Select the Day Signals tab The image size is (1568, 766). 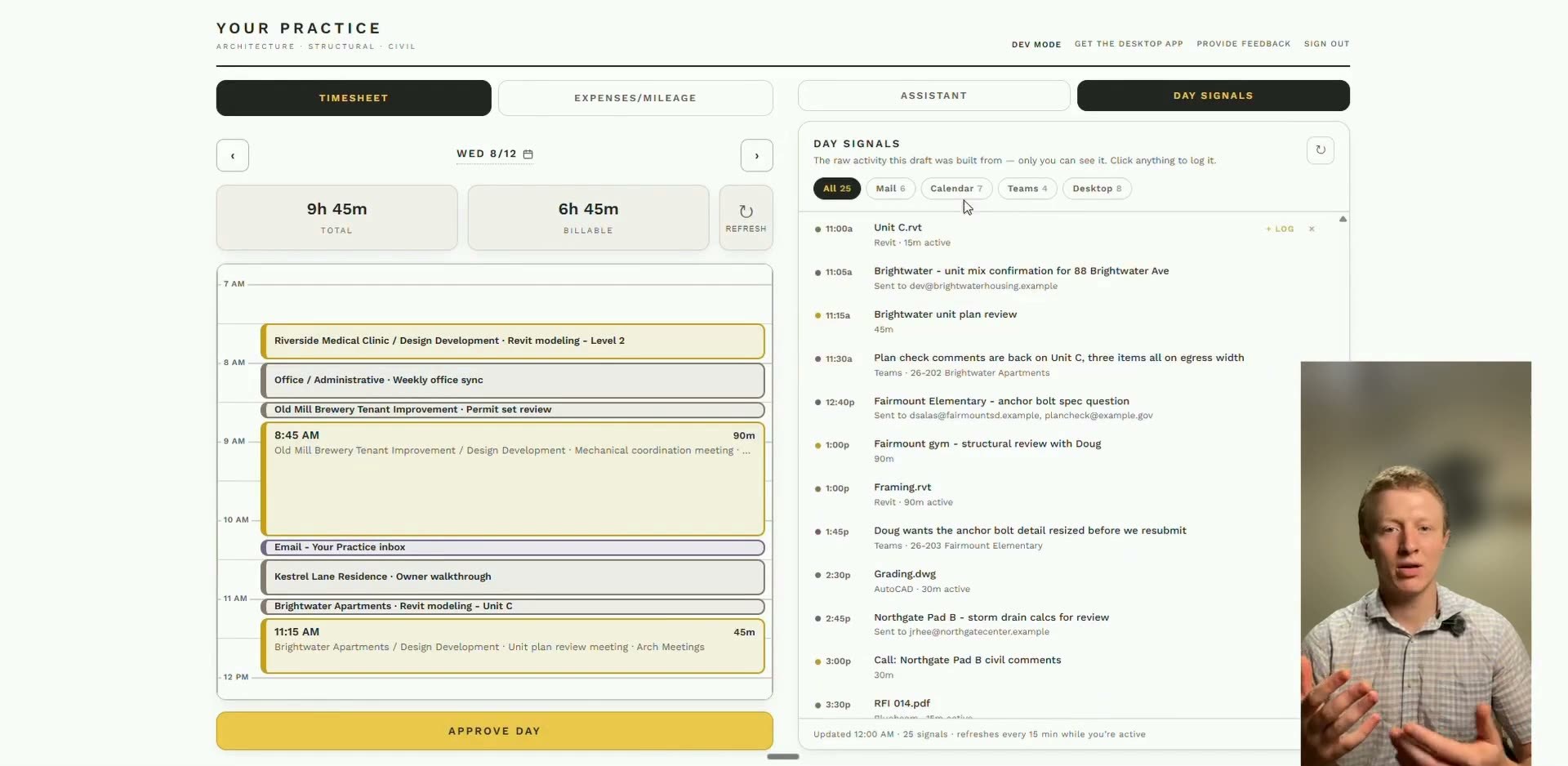(x=1213, y=96)
